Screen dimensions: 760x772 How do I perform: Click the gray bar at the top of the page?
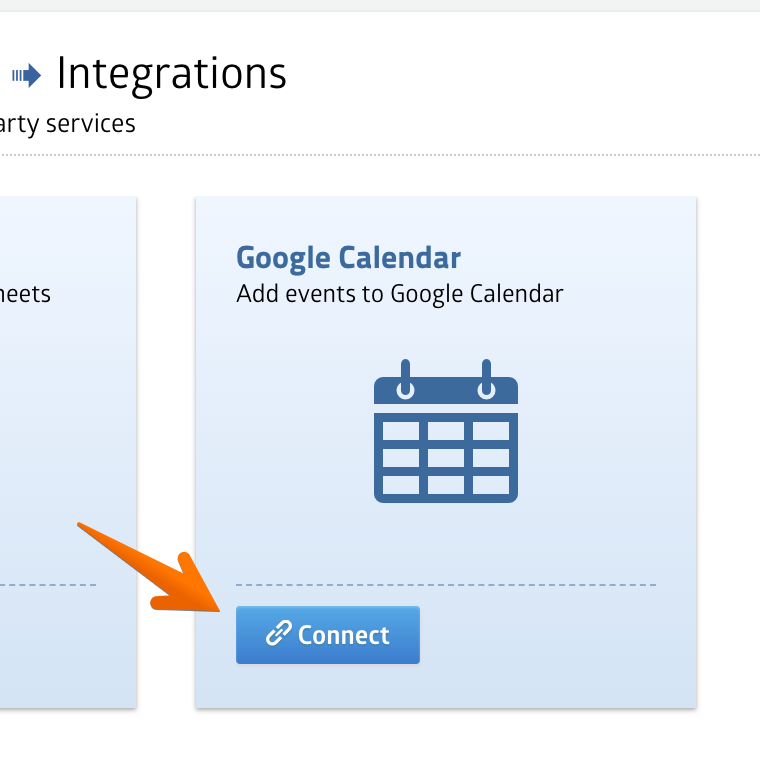380,5
